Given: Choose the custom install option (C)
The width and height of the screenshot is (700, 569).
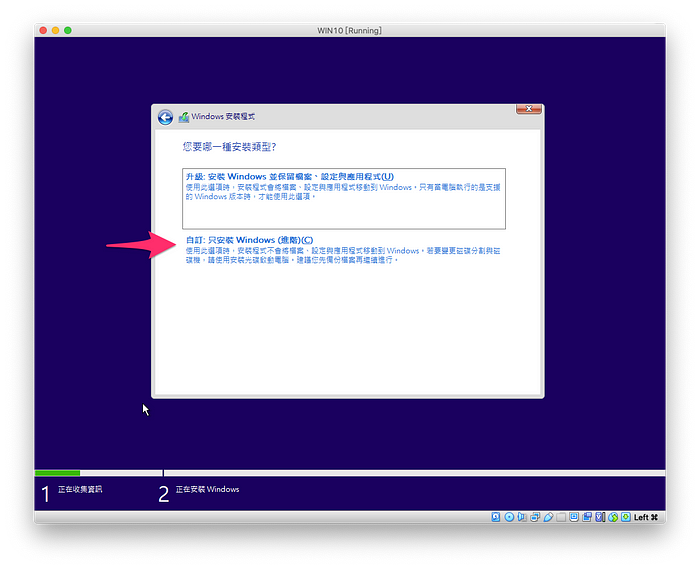Looking at the screenshot, I should (x=249, y=240).
